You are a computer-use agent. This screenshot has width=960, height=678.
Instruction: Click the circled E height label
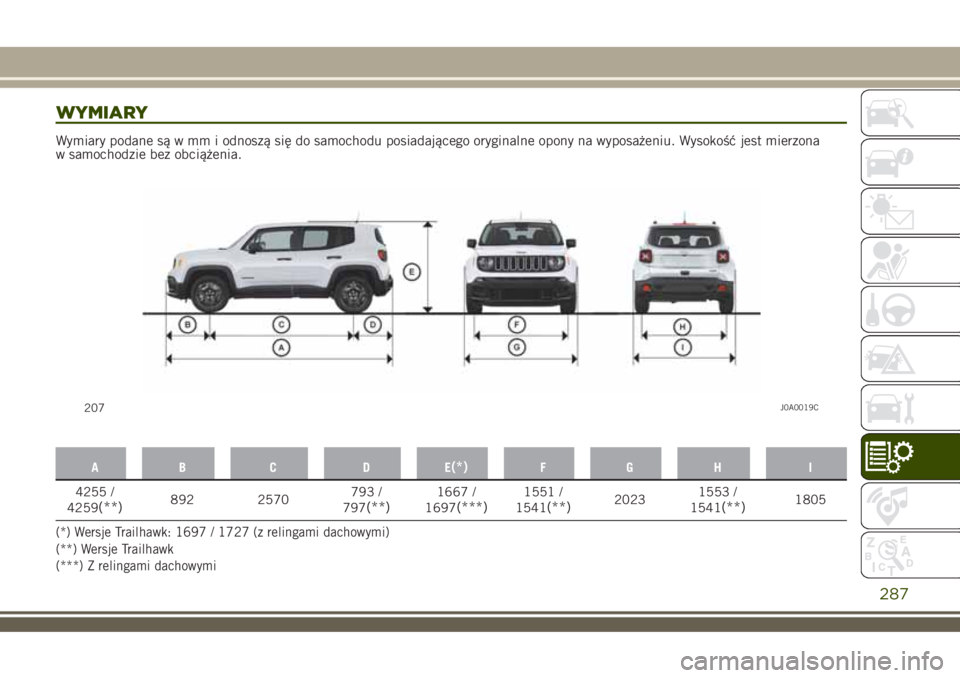click(x=411, y=271)
